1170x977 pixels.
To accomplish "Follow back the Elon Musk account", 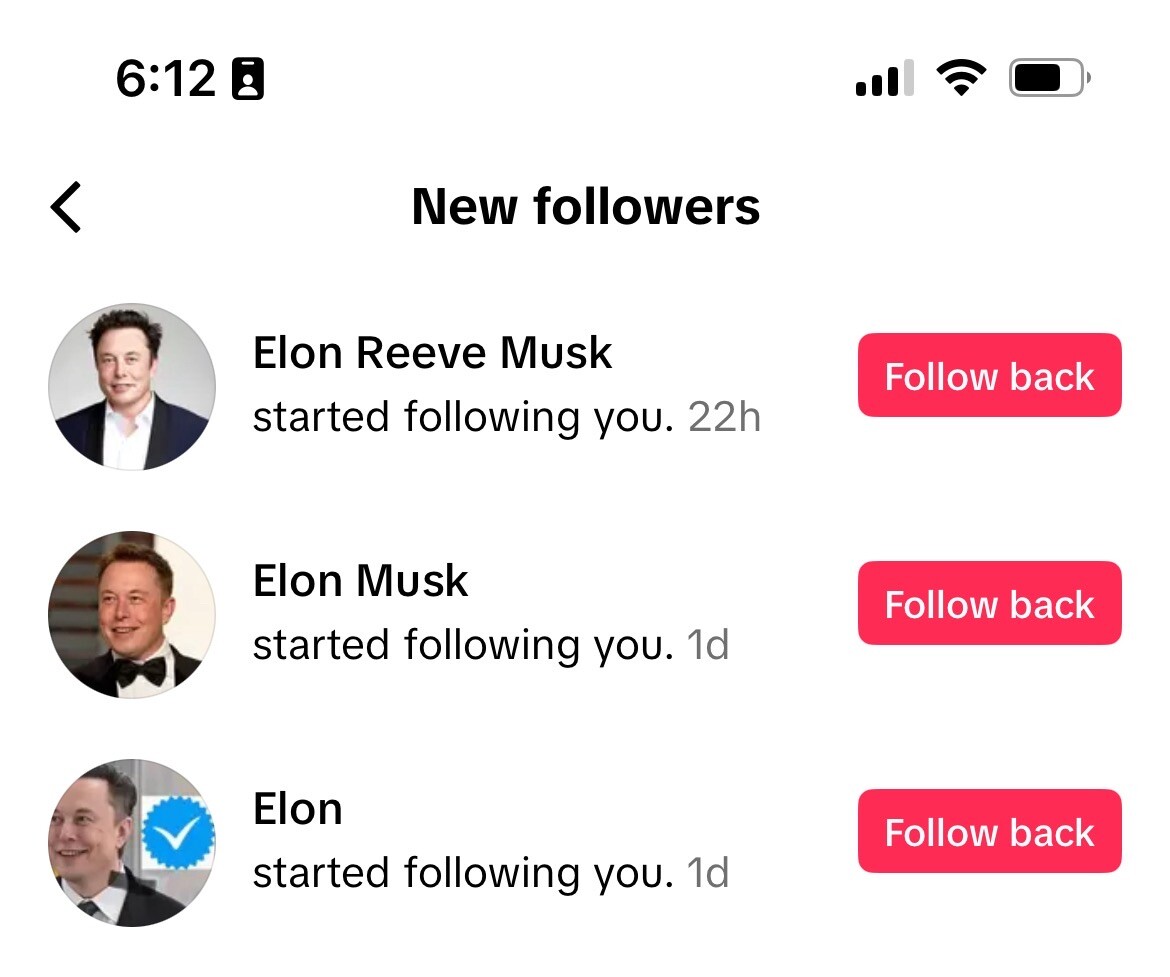I will point(989,603).
